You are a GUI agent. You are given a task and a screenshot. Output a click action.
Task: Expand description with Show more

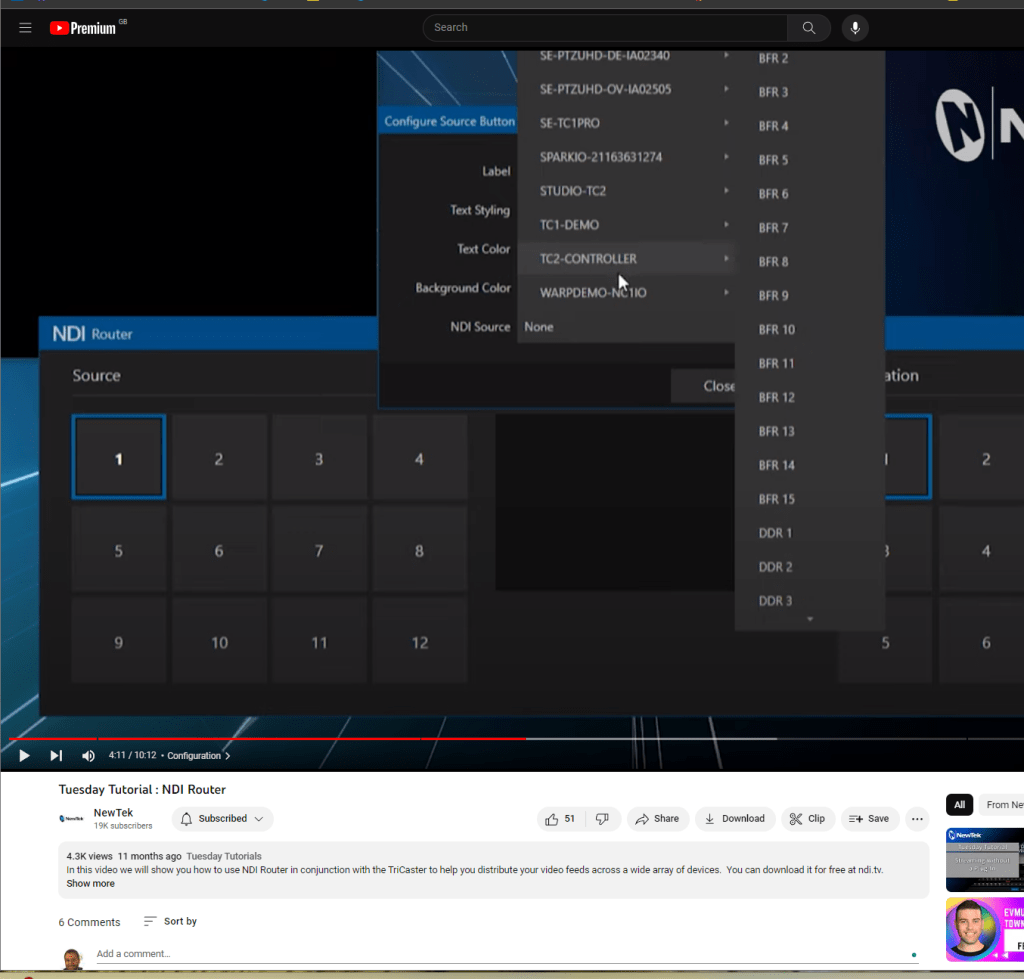point(90,883)
